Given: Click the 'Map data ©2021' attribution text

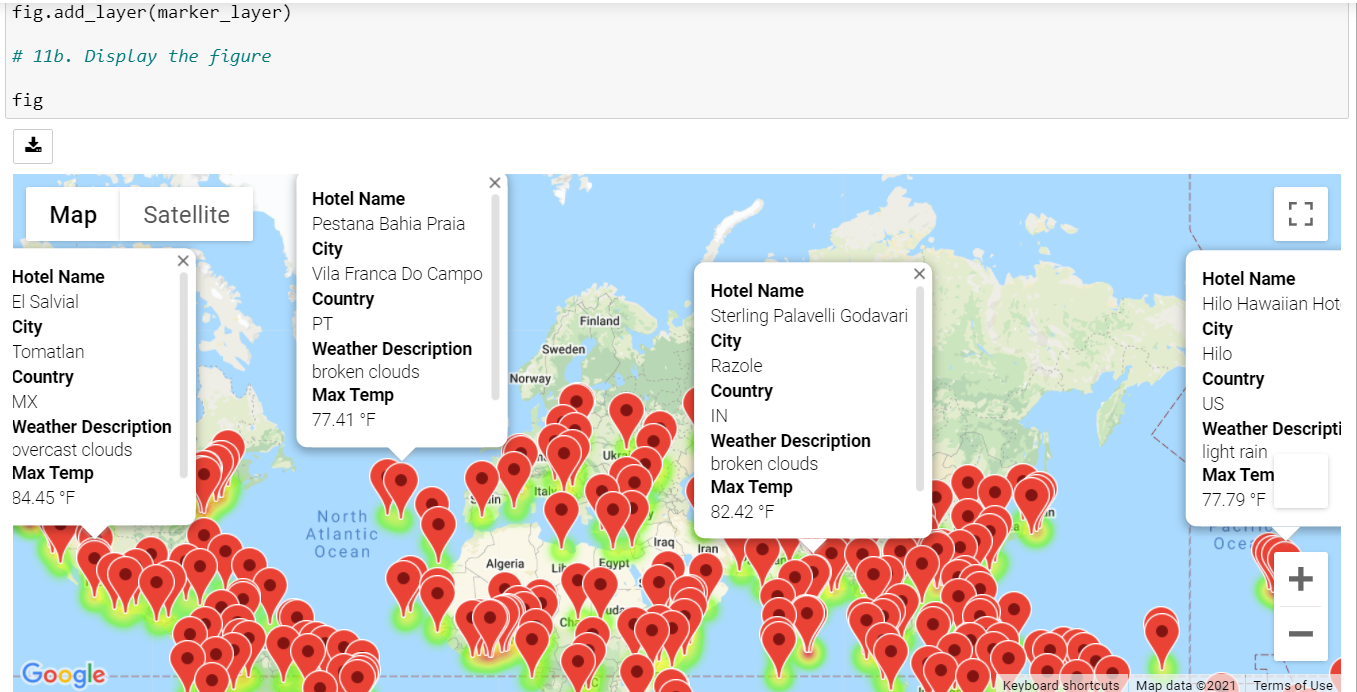Looking at the screenshot, I should click(x=1186, y=685).
